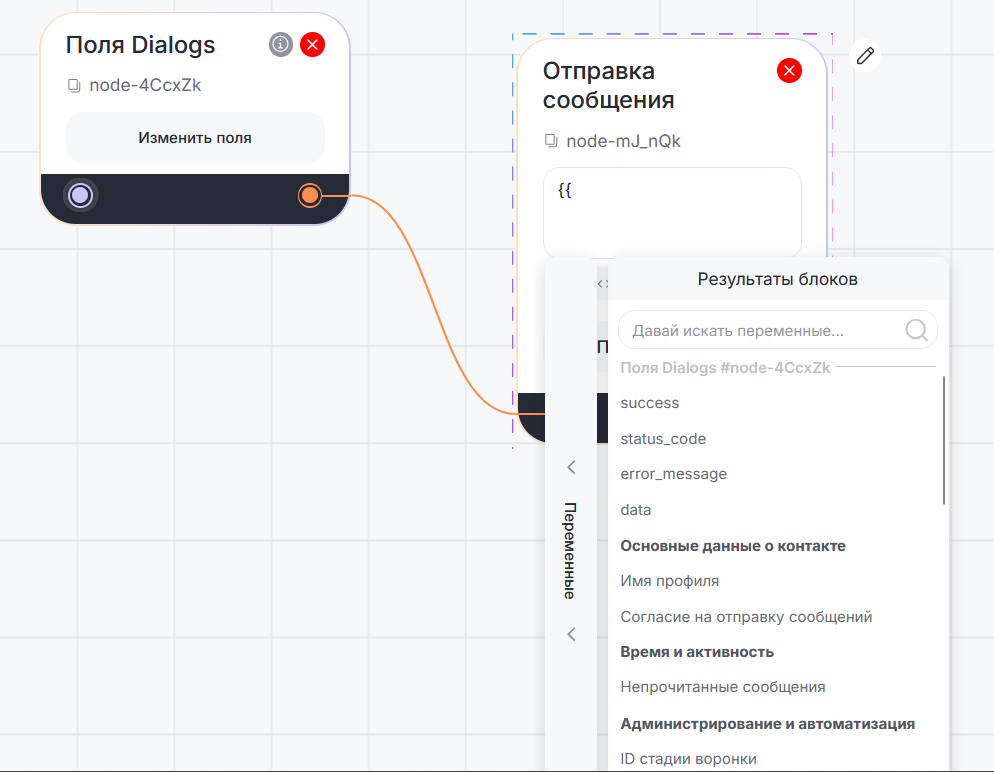Choose the error_message variable
994x772 pixels.
click(673, 474)
